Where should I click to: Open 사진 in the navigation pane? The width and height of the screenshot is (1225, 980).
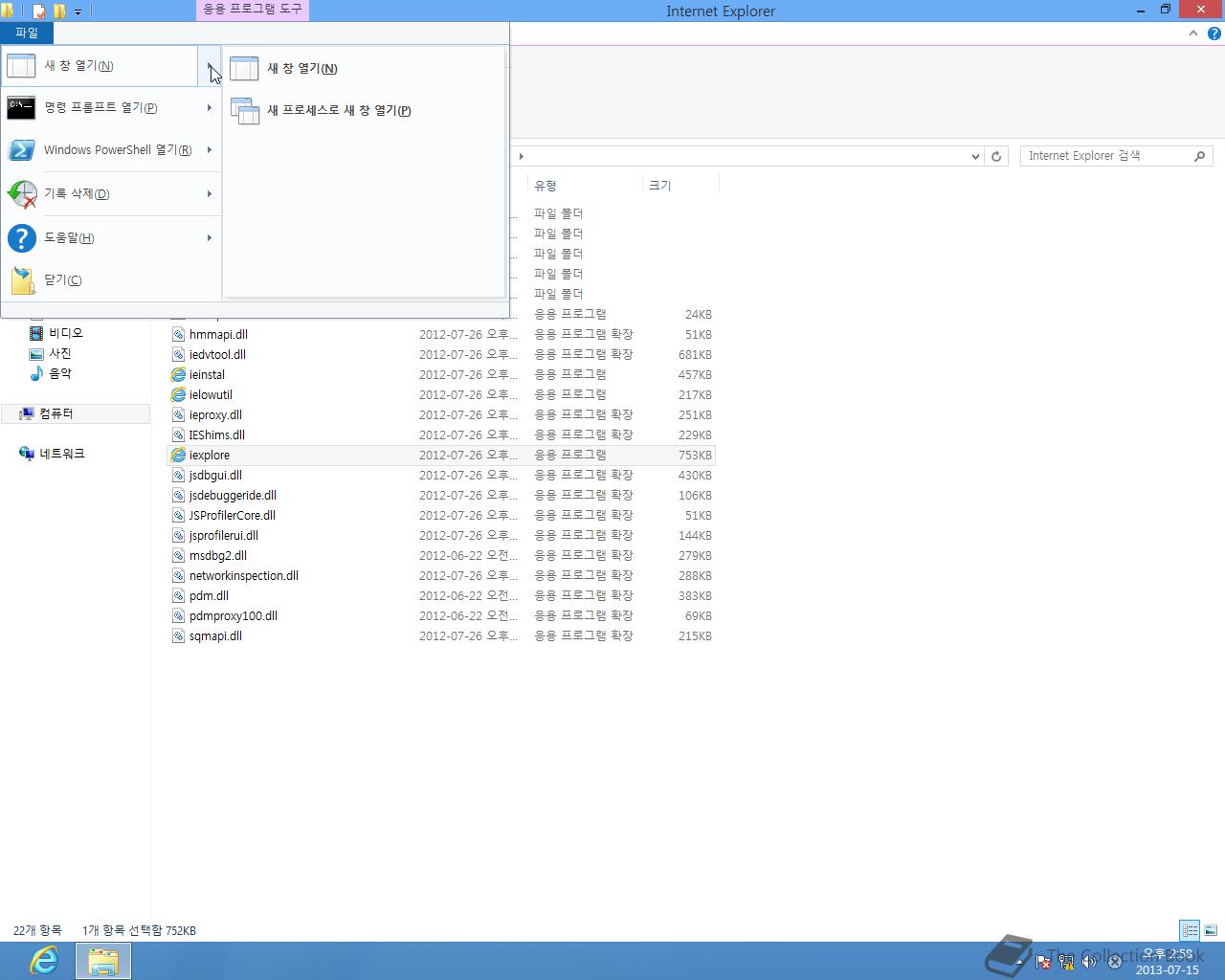pos(60,353)
